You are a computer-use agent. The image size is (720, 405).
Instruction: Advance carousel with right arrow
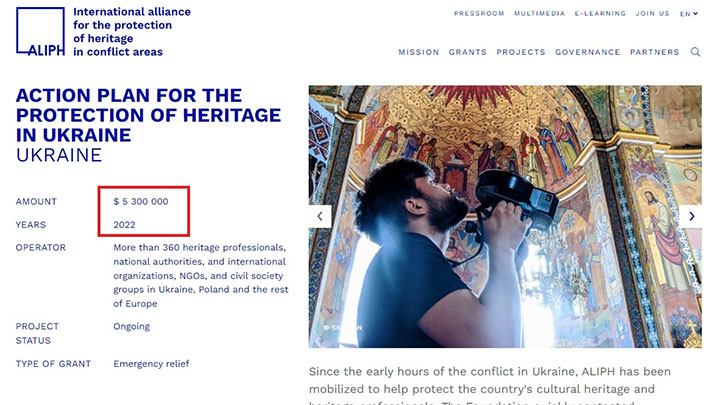click(x=691, y=216)
